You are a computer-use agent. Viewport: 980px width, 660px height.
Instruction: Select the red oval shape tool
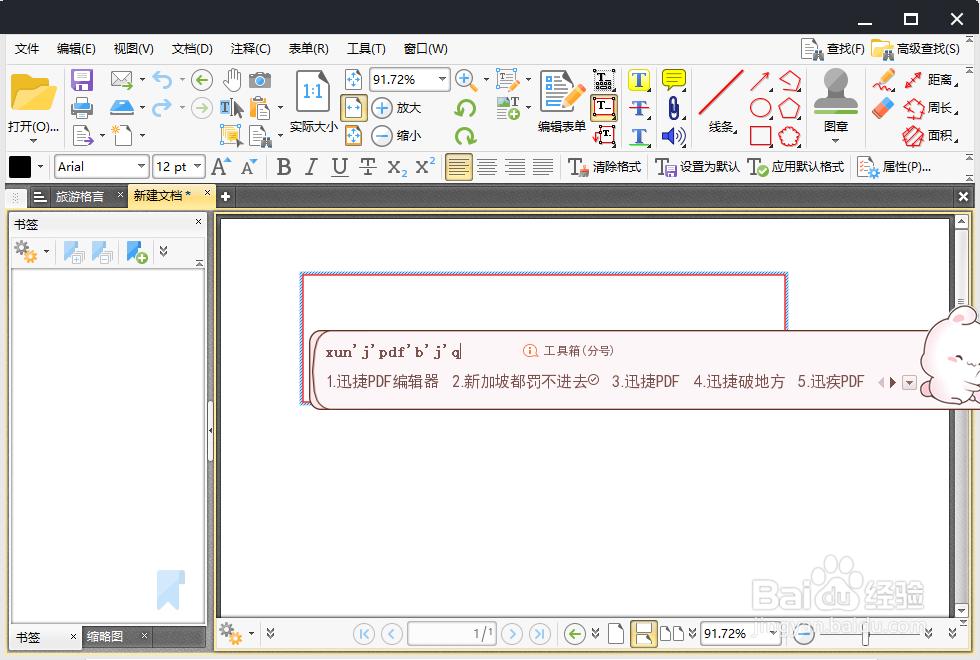760,108
